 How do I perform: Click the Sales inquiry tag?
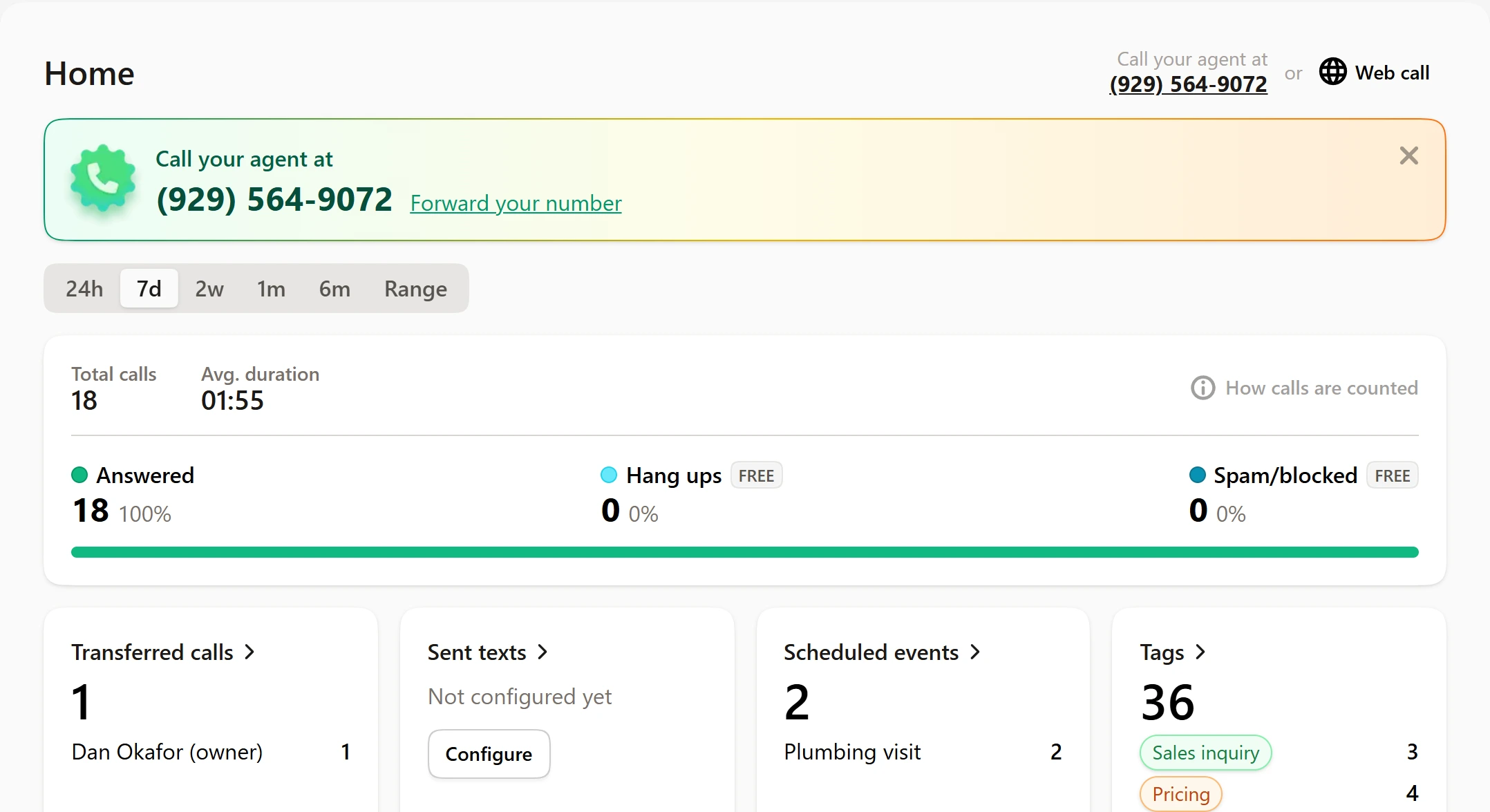[x=1205, y=753]
